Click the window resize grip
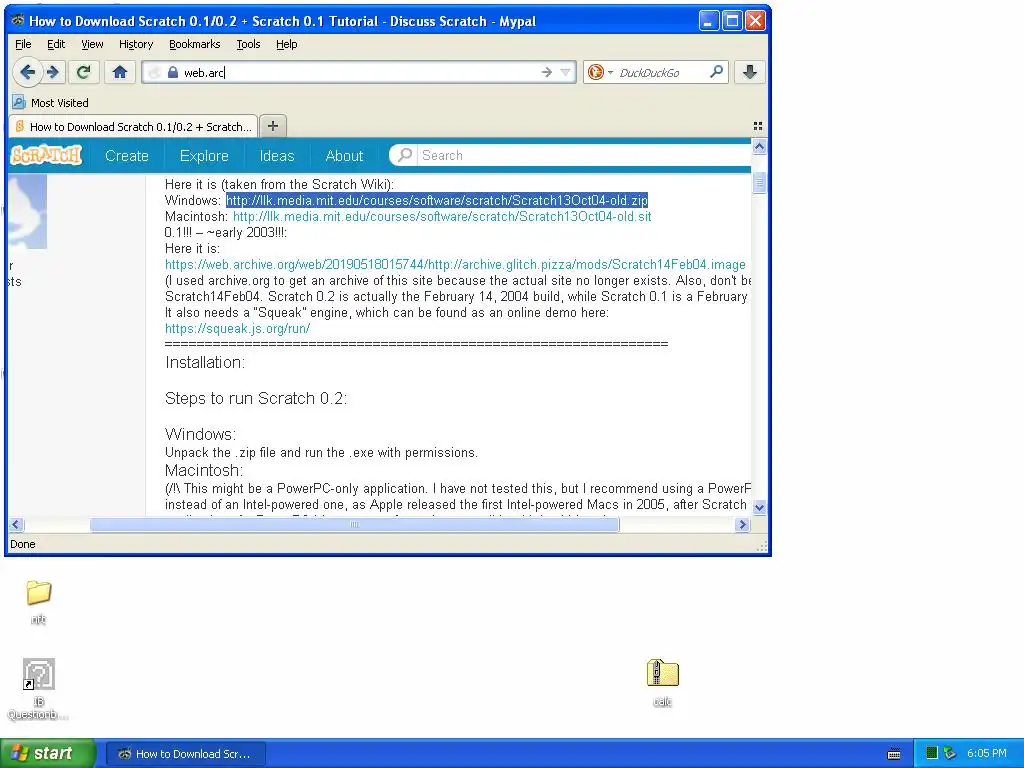The height and width of the screenshot is (768, 1024). coord(761,547)
